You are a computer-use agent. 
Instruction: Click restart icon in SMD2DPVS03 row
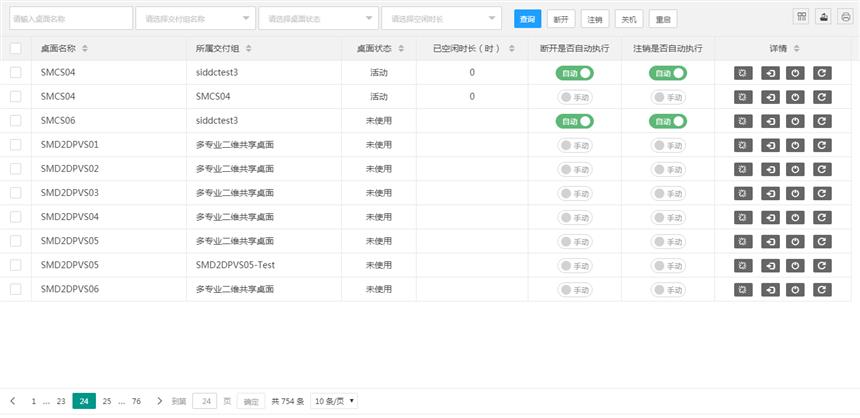coord(822,193)
